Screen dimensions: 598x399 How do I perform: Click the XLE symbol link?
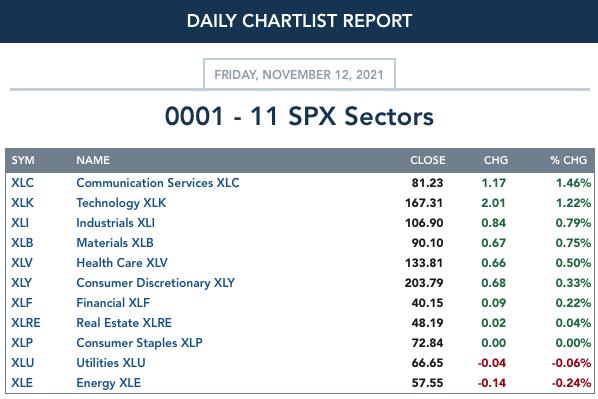(x=22, y=382)
